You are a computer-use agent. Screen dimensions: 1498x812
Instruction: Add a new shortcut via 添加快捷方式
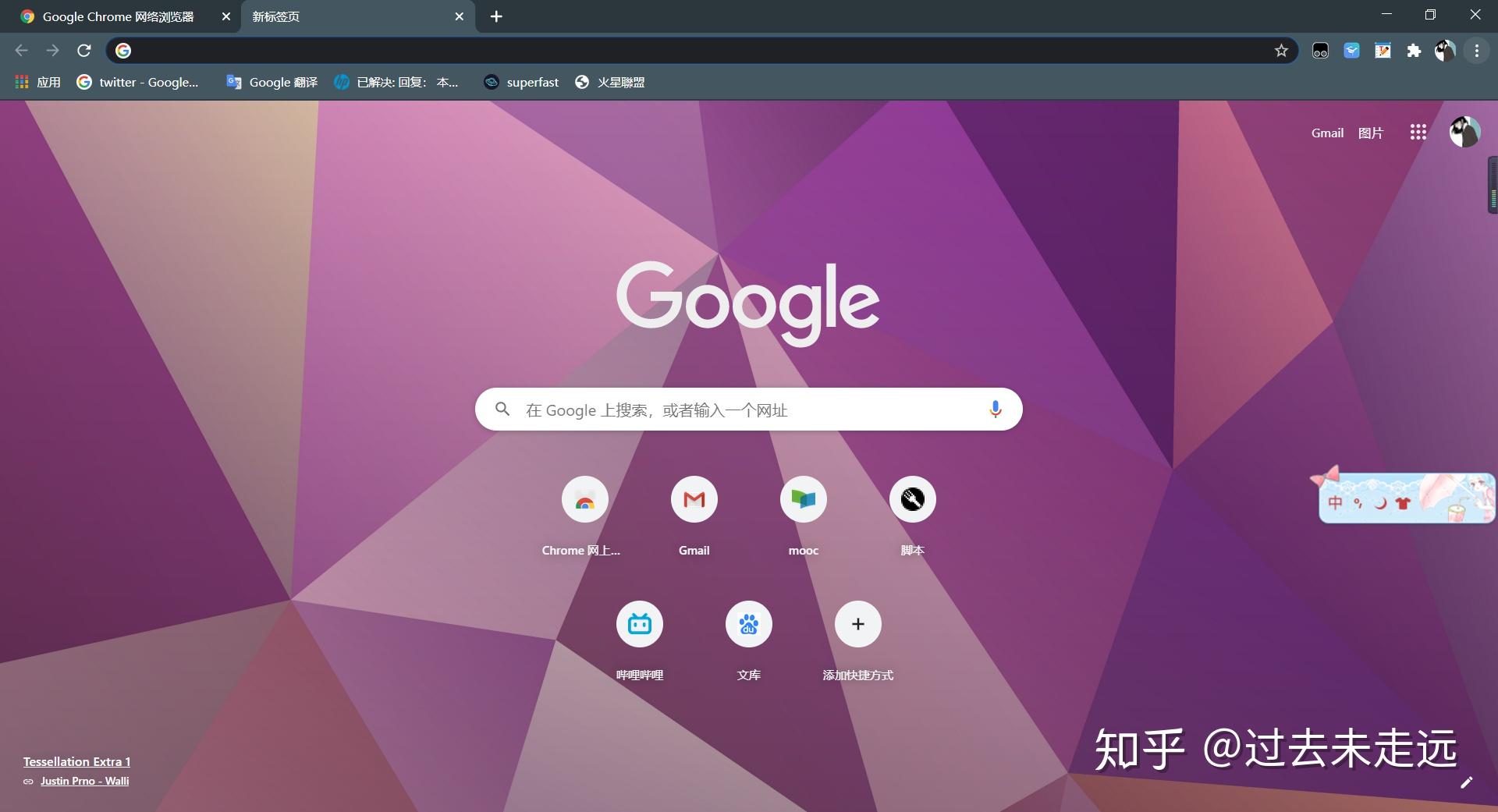coord(857,624)
